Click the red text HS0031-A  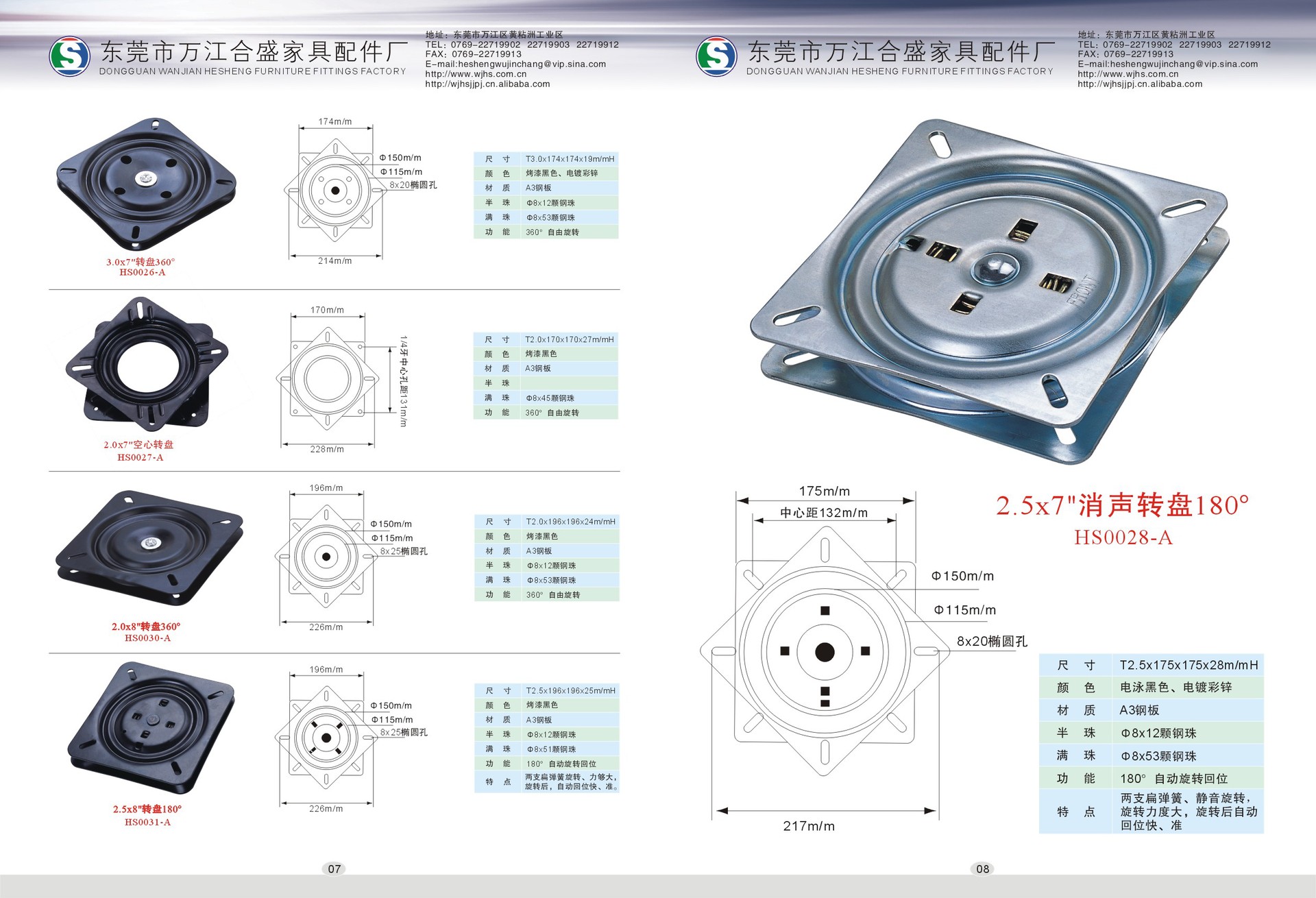pos(147,822)
